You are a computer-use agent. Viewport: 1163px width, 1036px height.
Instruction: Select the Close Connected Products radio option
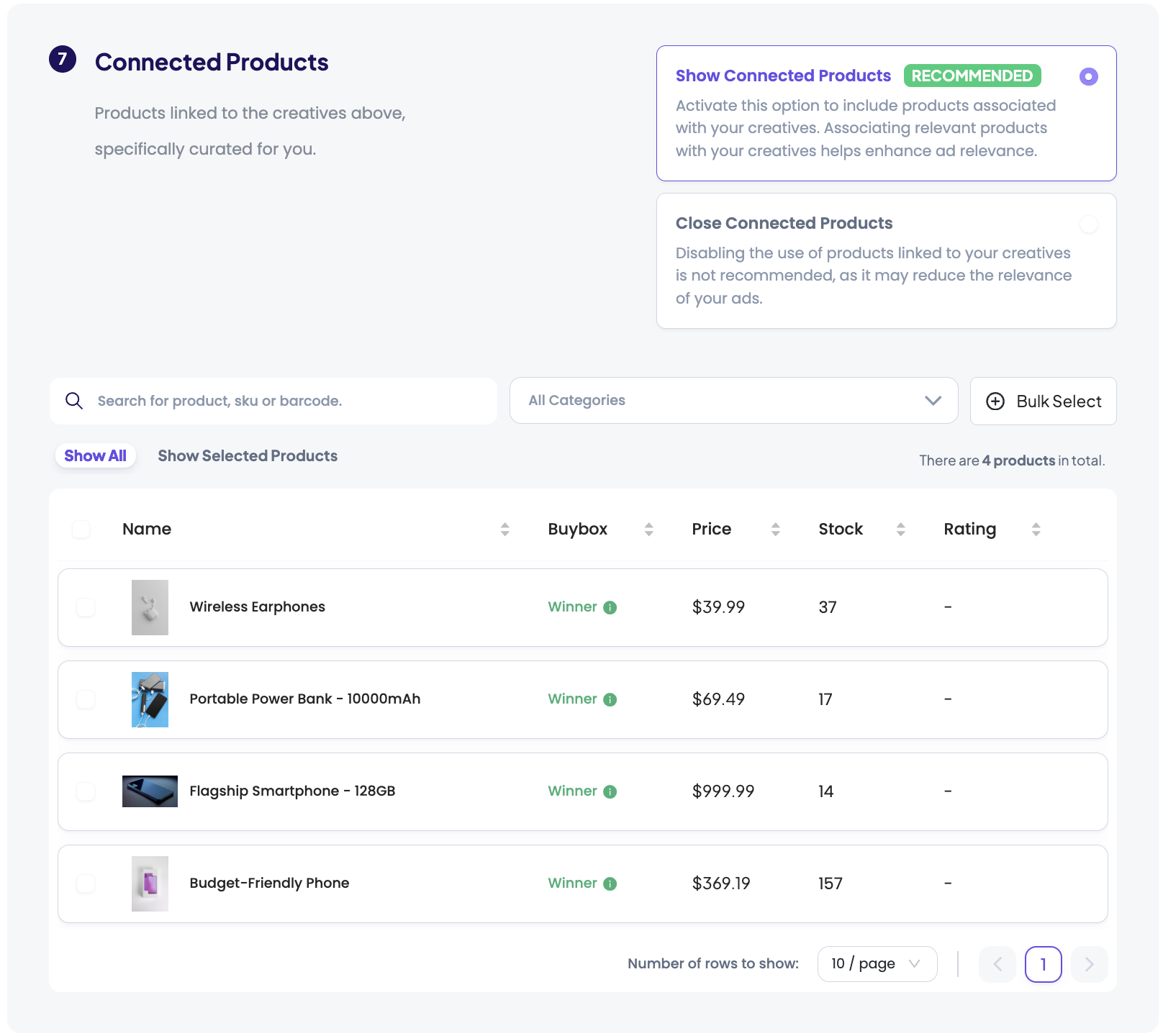[1088, 224]
